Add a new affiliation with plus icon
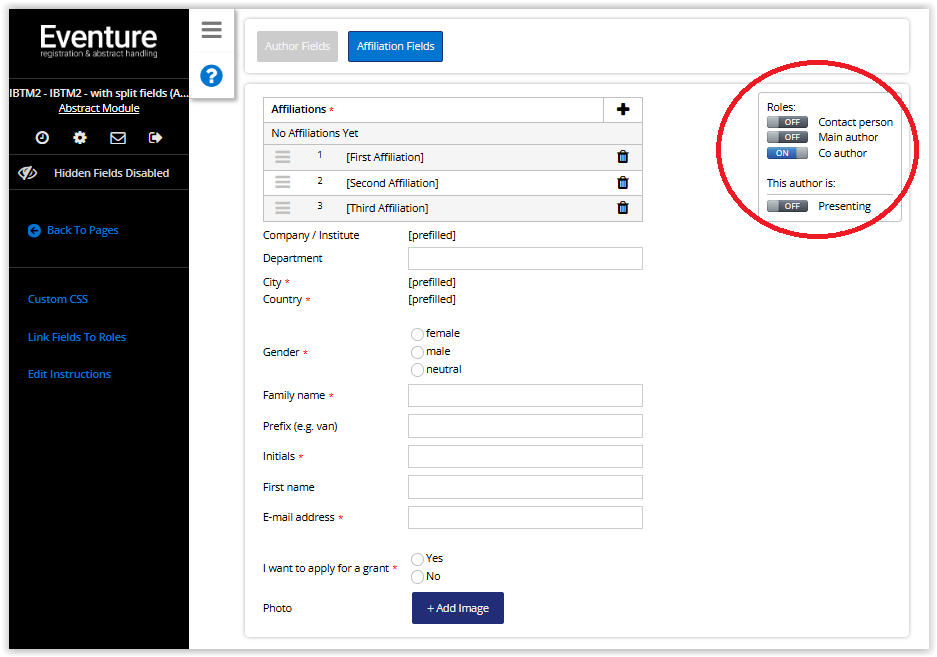Image resolution: width=937 pixels, height=657 pixels. point(623,110)
